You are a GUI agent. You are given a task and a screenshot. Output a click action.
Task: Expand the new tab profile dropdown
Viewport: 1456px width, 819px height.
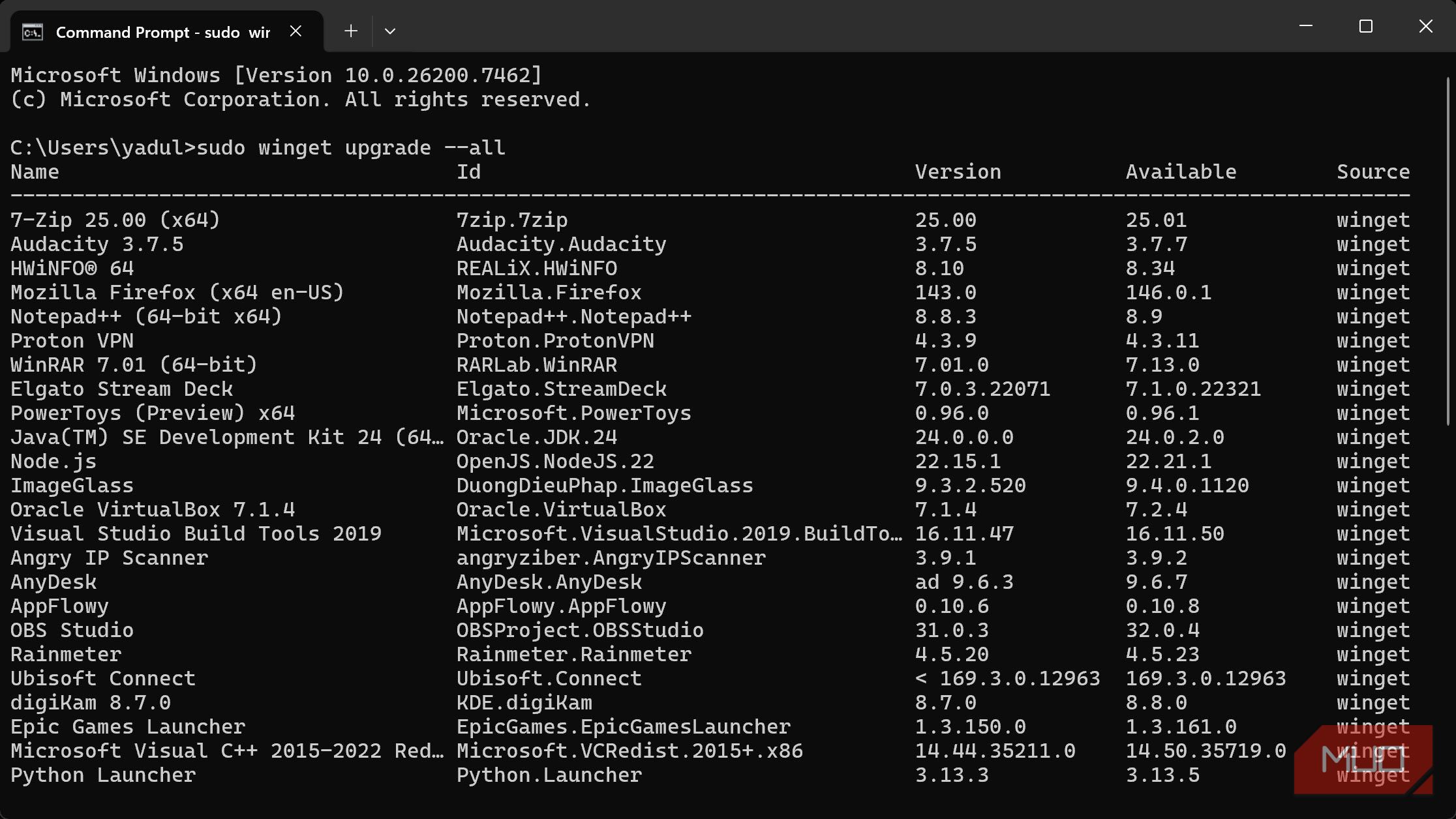pos(390,31)
